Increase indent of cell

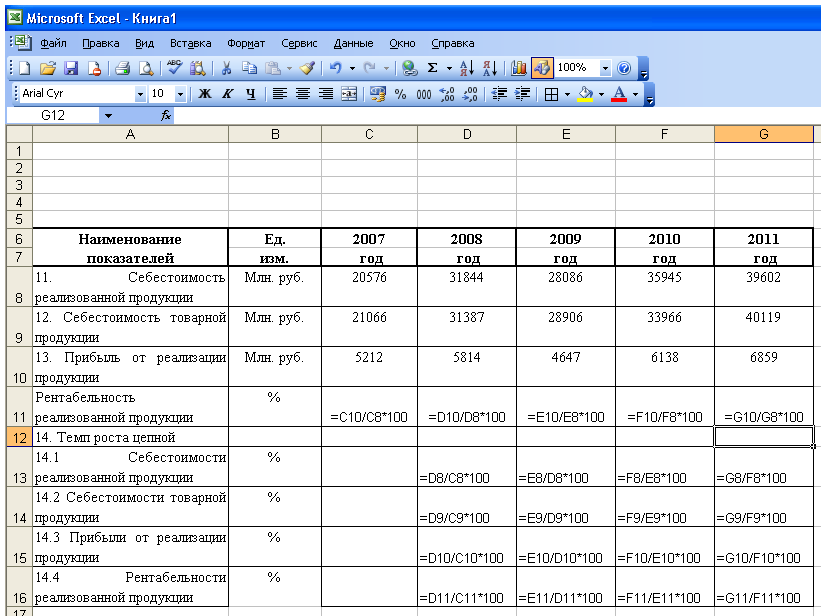[522, 94]
